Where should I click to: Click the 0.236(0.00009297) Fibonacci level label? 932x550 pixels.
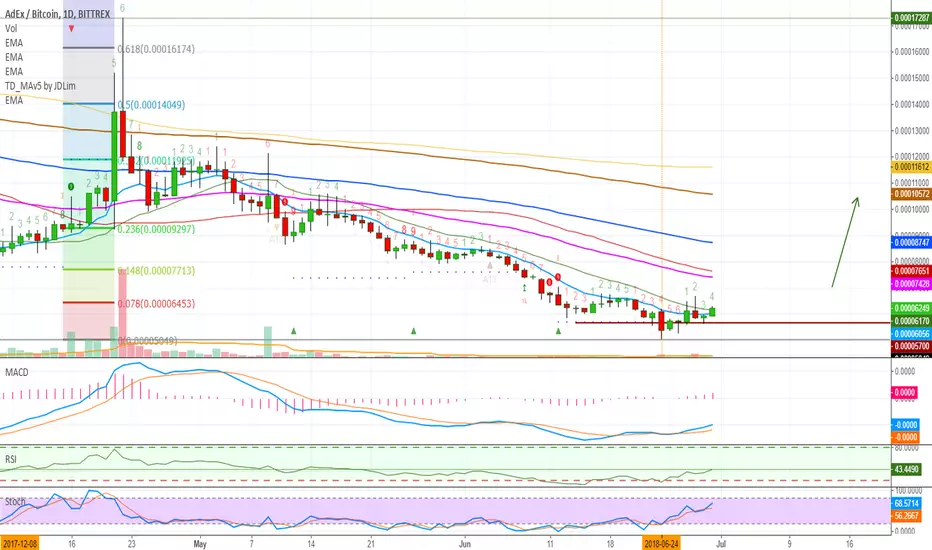156,229
